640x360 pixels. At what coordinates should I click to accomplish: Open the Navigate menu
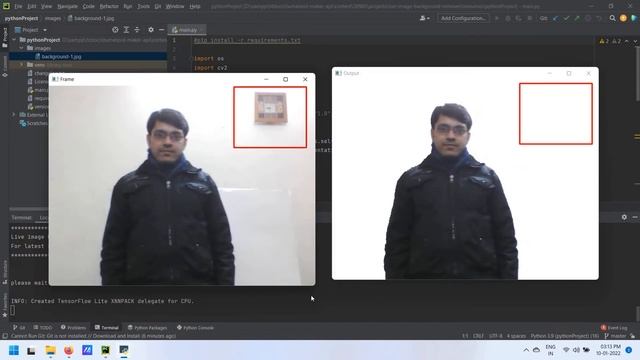coord(67,7)
